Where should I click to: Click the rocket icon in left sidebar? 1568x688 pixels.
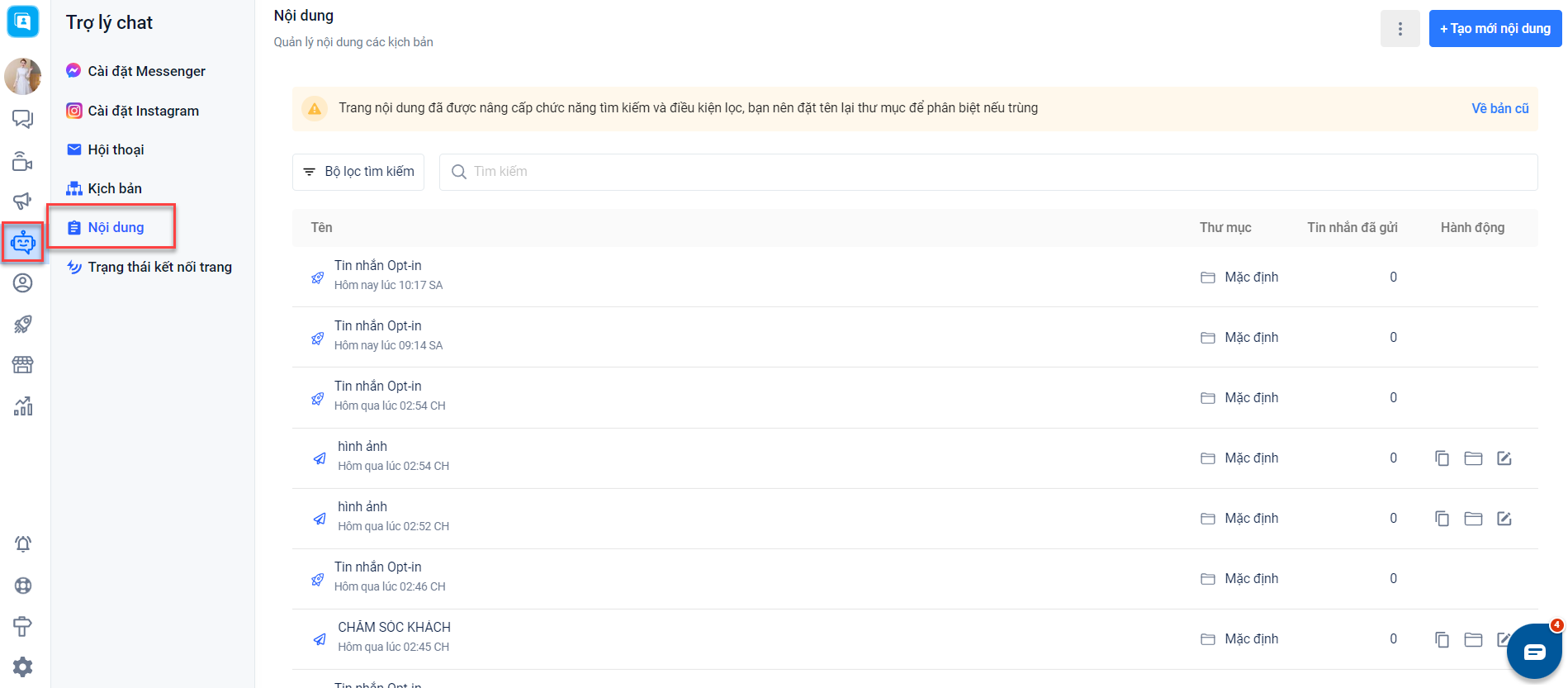coord(23,324)
